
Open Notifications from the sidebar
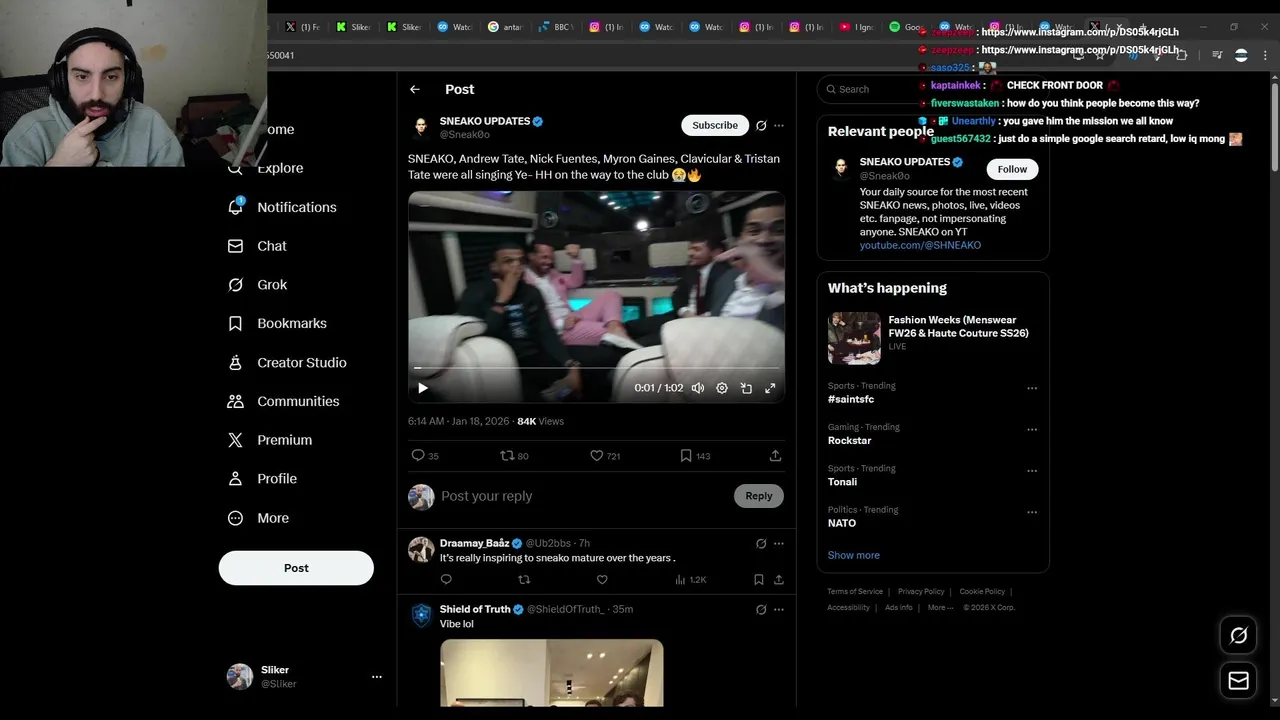pyautogui.click(x=283, y=207)
